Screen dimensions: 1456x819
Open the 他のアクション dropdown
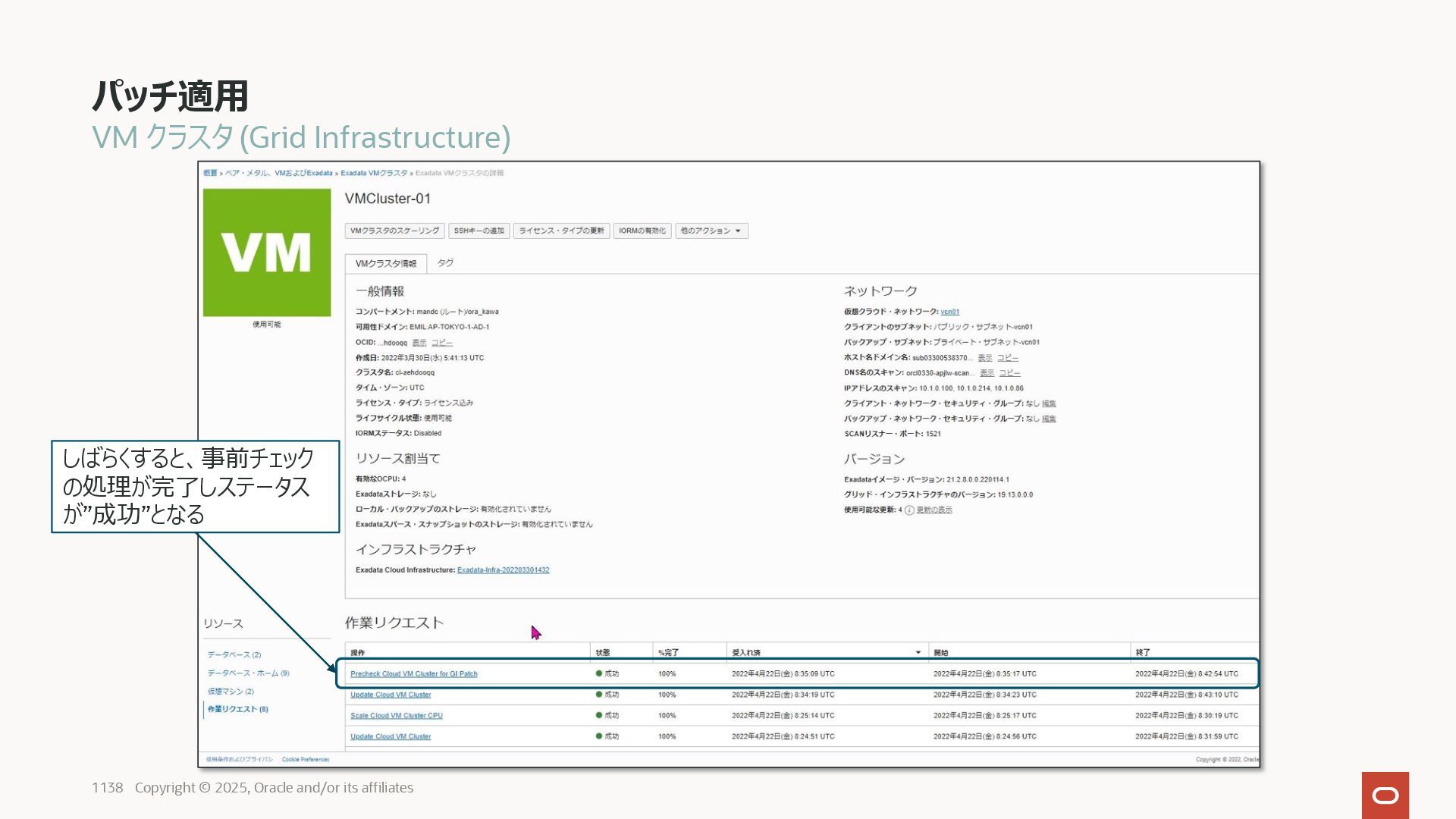click(711, 231)
